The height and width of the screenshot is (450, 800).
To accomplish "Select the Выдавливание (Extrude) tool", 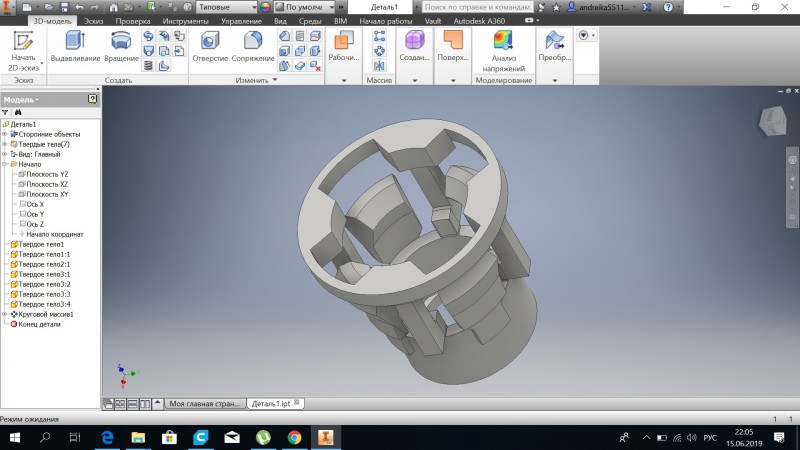I will (75, 46).
